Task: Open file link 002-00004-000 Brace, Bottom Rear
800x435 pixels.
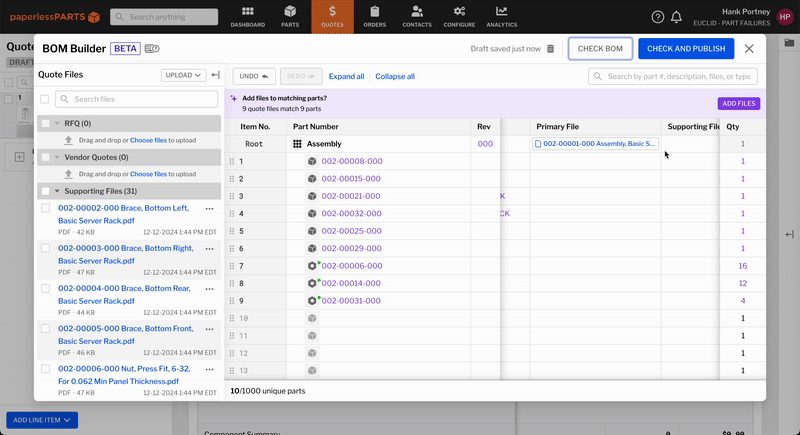Action: tap(124, 294)
